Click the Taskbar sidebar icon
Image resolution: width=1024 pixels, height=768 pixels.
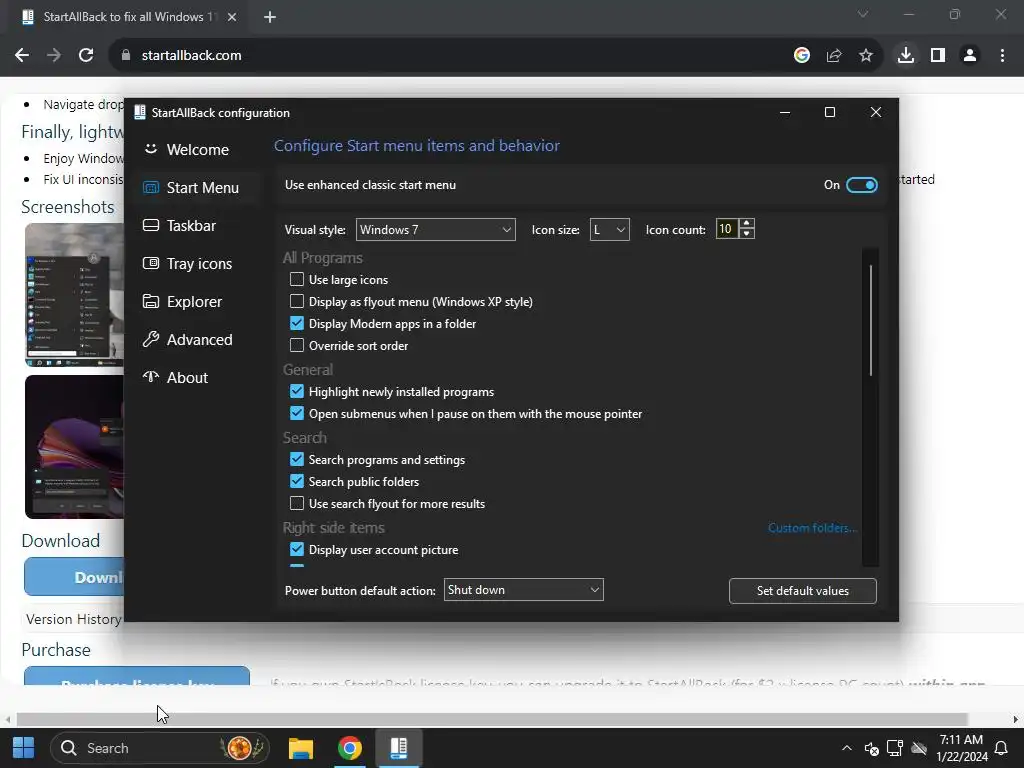tap(151, 225)
